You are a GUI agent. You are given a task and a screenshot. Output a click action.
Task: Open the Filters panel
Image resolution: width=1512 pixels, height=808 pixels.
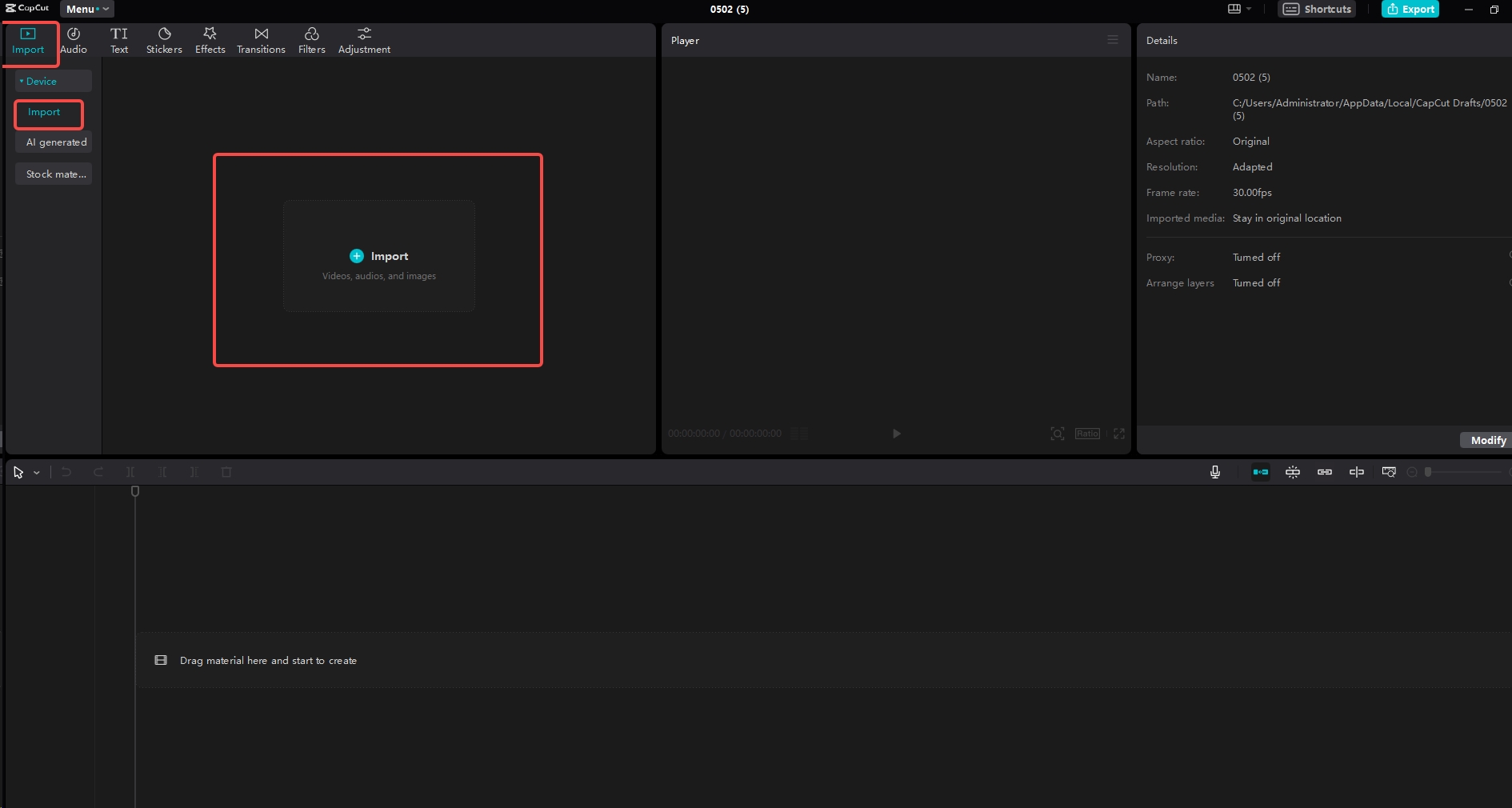pos(311,40)
